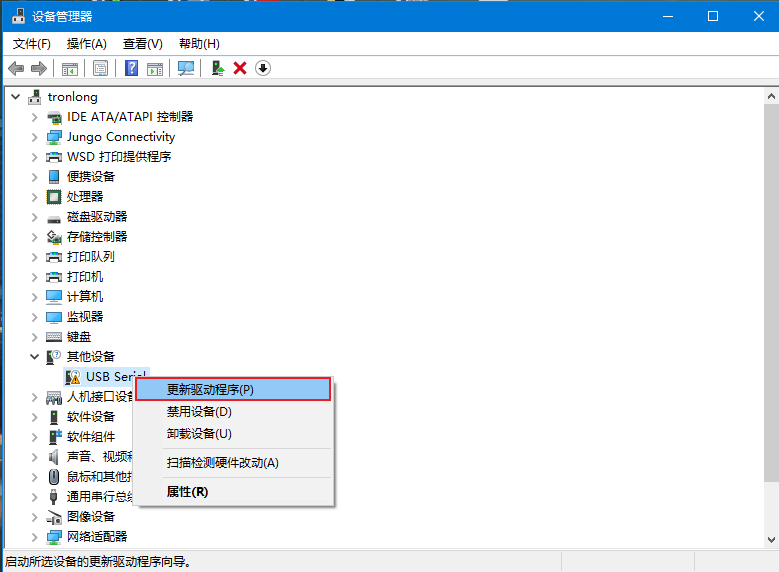Click the down-arrow circle toolbar icon
779x572 pixels.
click(263, 68)
